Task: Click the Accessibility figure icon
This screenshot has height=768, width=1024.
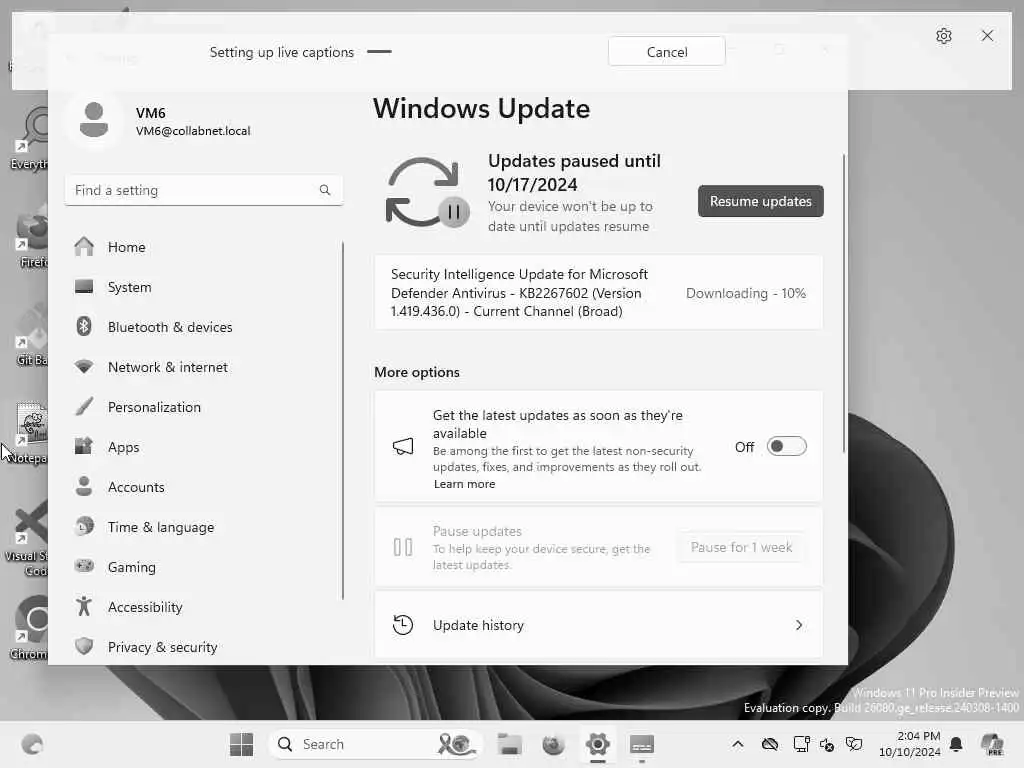Action: 84,606
